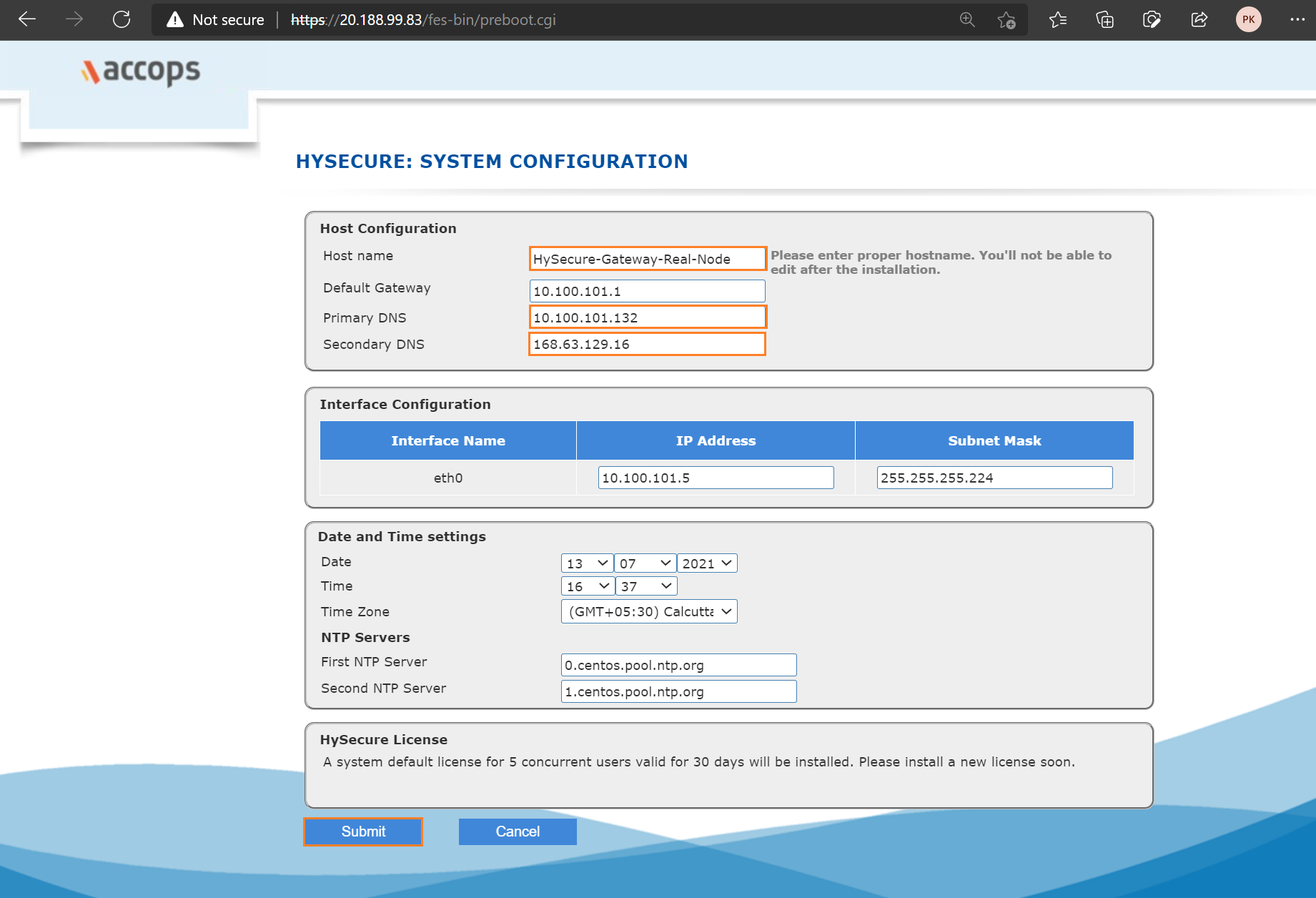Click the HYSECURE: SYSTEM CONFIGURATION heading
The image size is (1316, 898).
tap(492, 162)
